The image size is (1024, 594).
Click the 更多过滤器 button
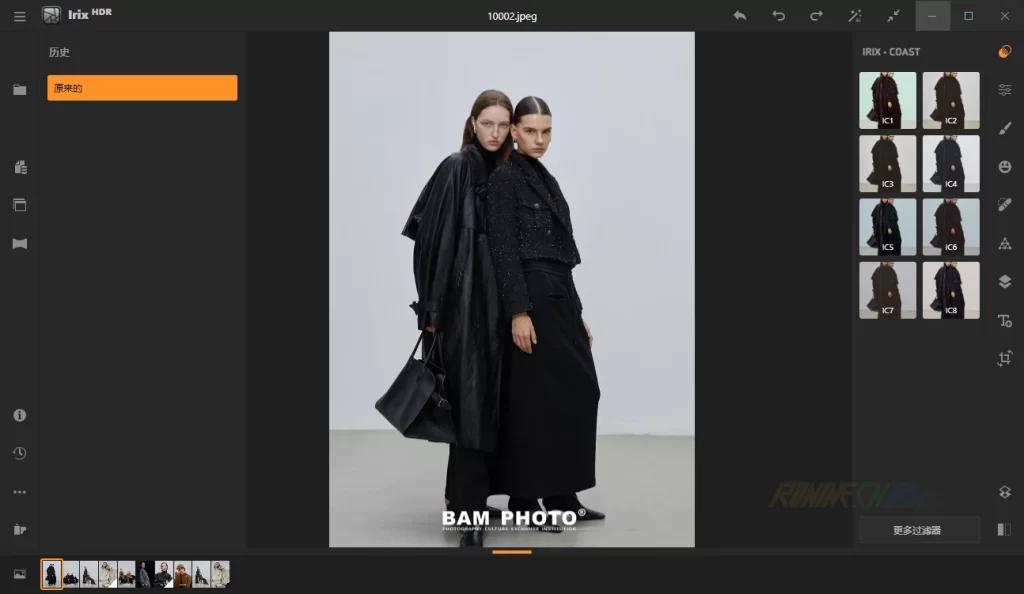(918, 530)
